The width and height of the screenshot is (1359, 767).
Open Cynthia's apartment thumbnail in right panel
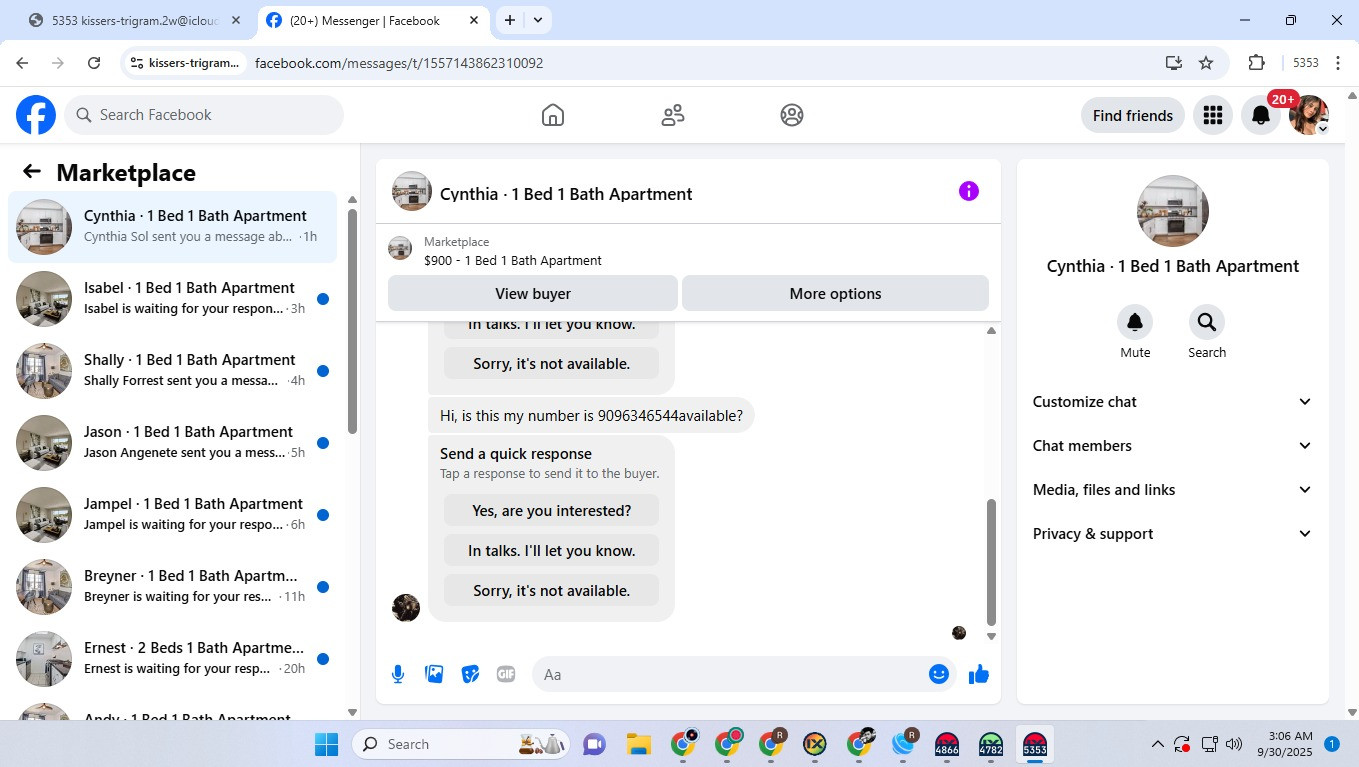click(1173, 211)
